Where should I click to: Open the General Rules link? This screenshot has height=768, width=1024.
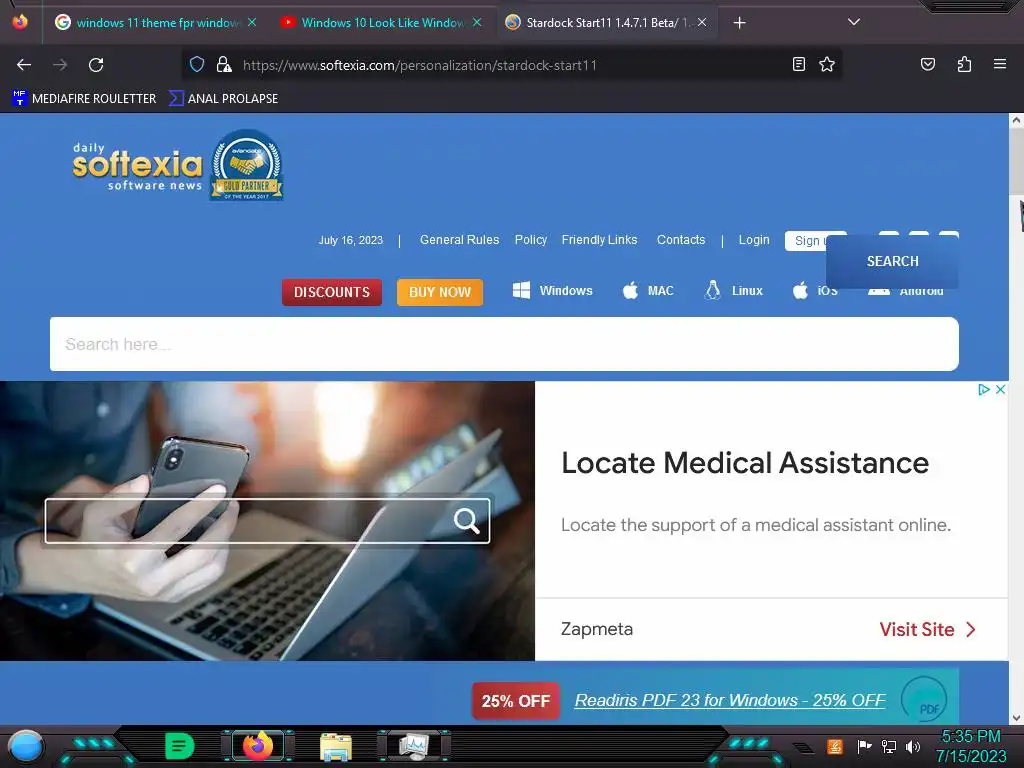click(459, 240)
